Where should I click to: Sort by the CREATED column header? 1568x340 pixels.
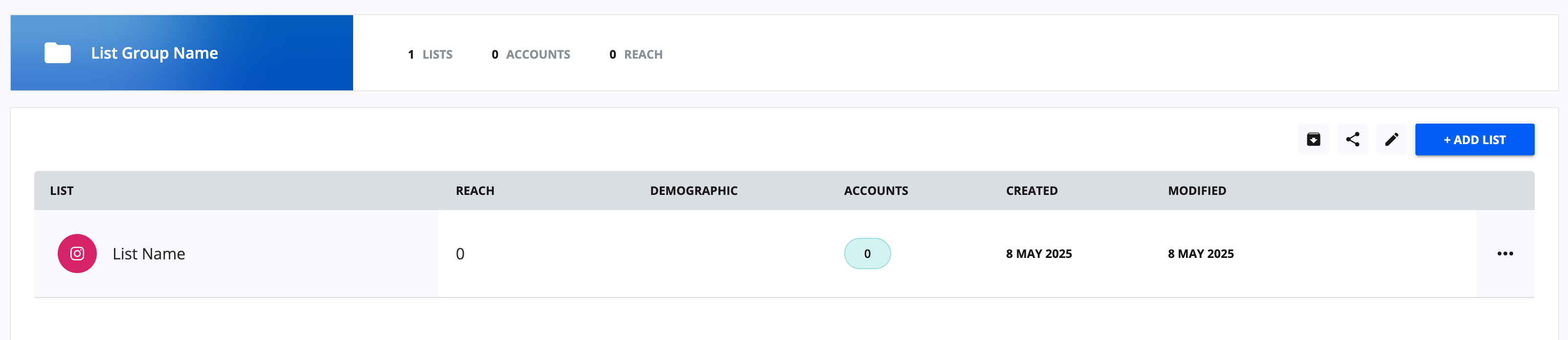(x=1031, y=191)
